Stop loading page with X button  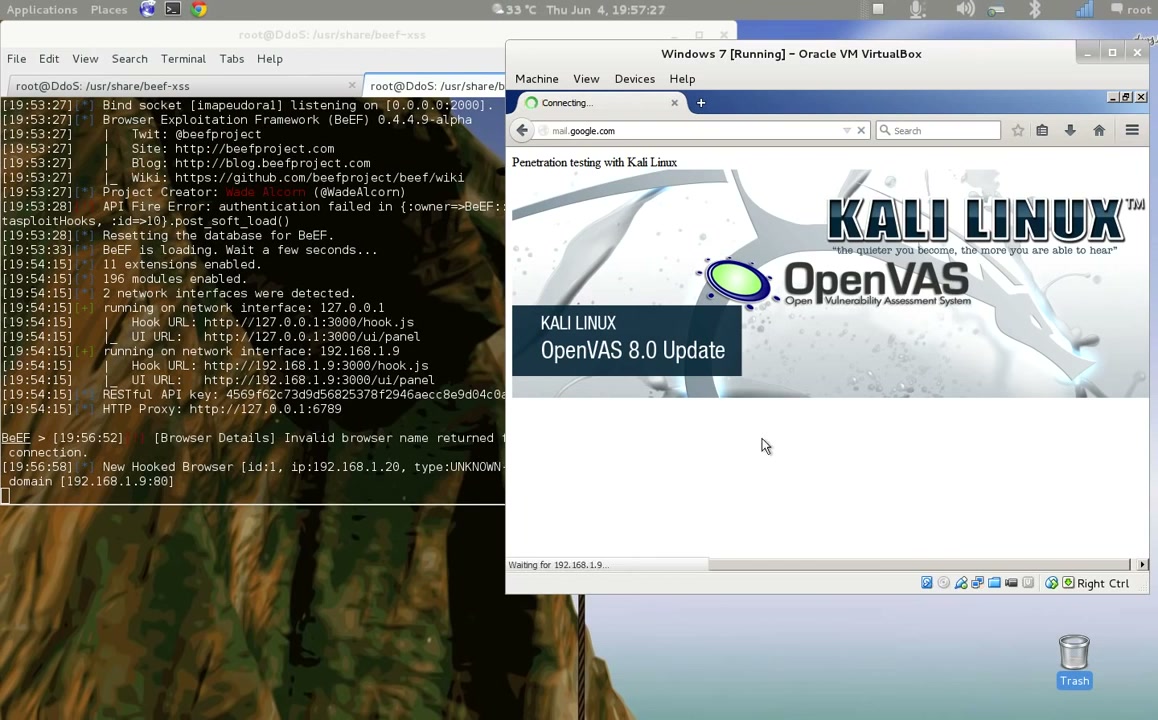click(861, 131)
